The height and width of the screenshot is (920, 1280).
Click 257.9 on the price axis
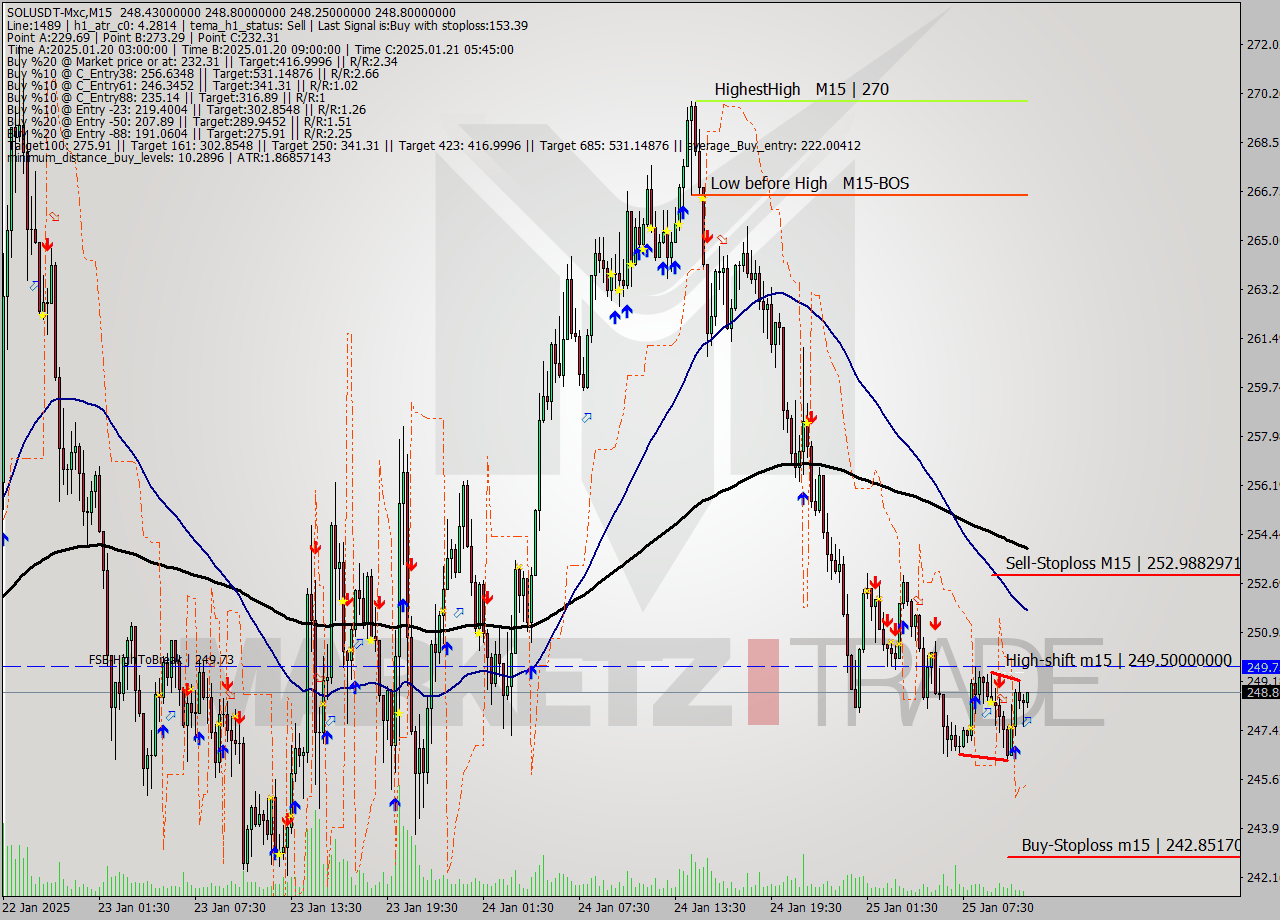1262,436
